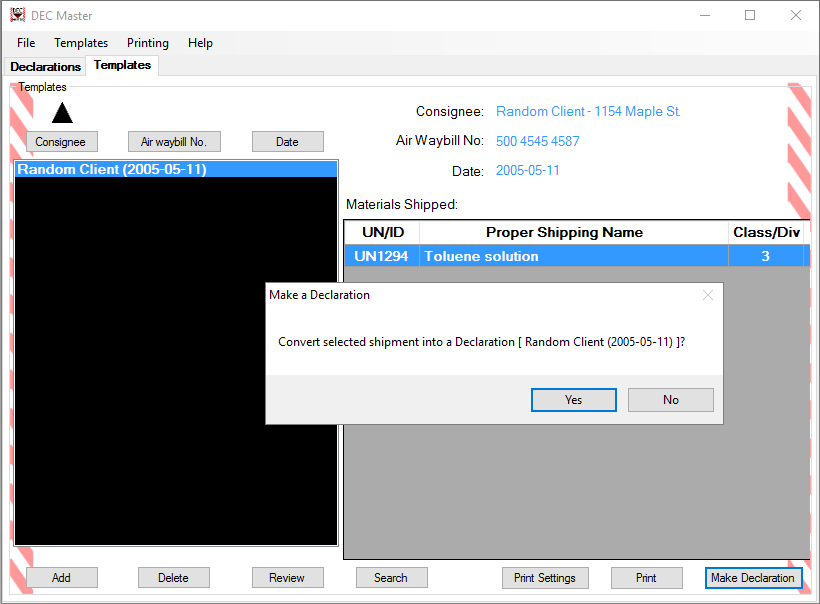Open Print Settings
The height and width of the screenshot is (604, 820).
click(x=545, y=578)
